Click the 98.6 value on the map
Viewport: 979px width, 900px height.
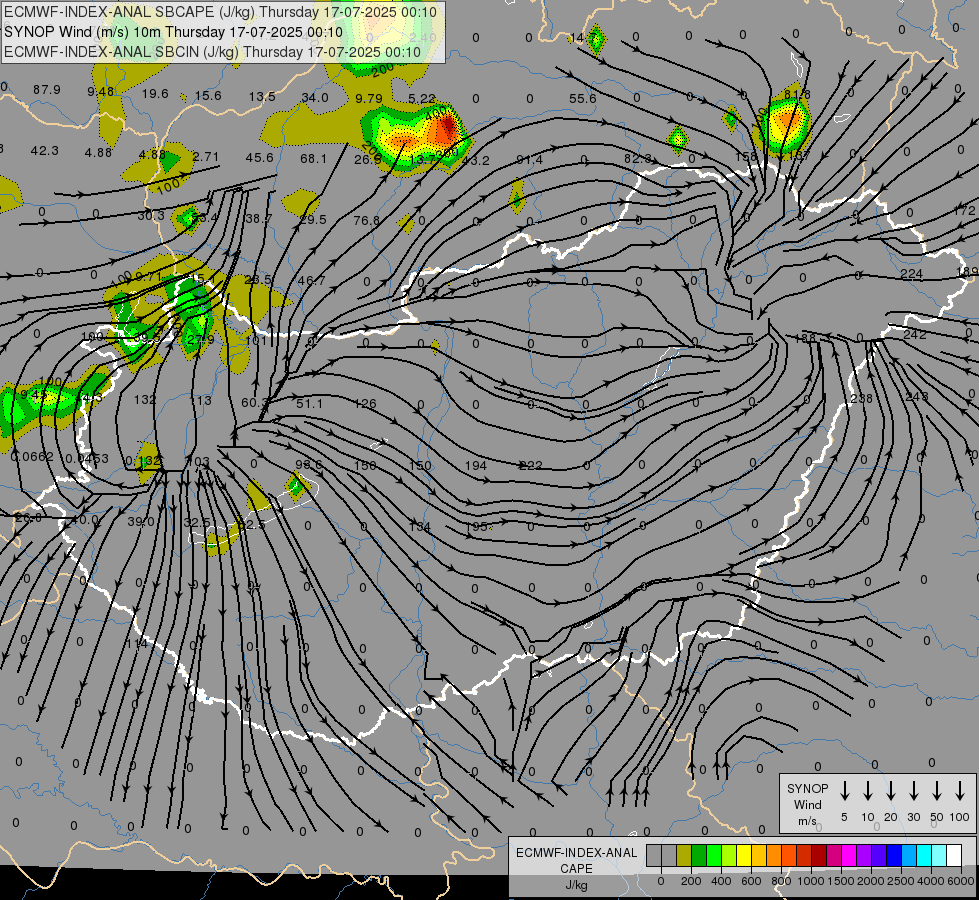point(308,465)
